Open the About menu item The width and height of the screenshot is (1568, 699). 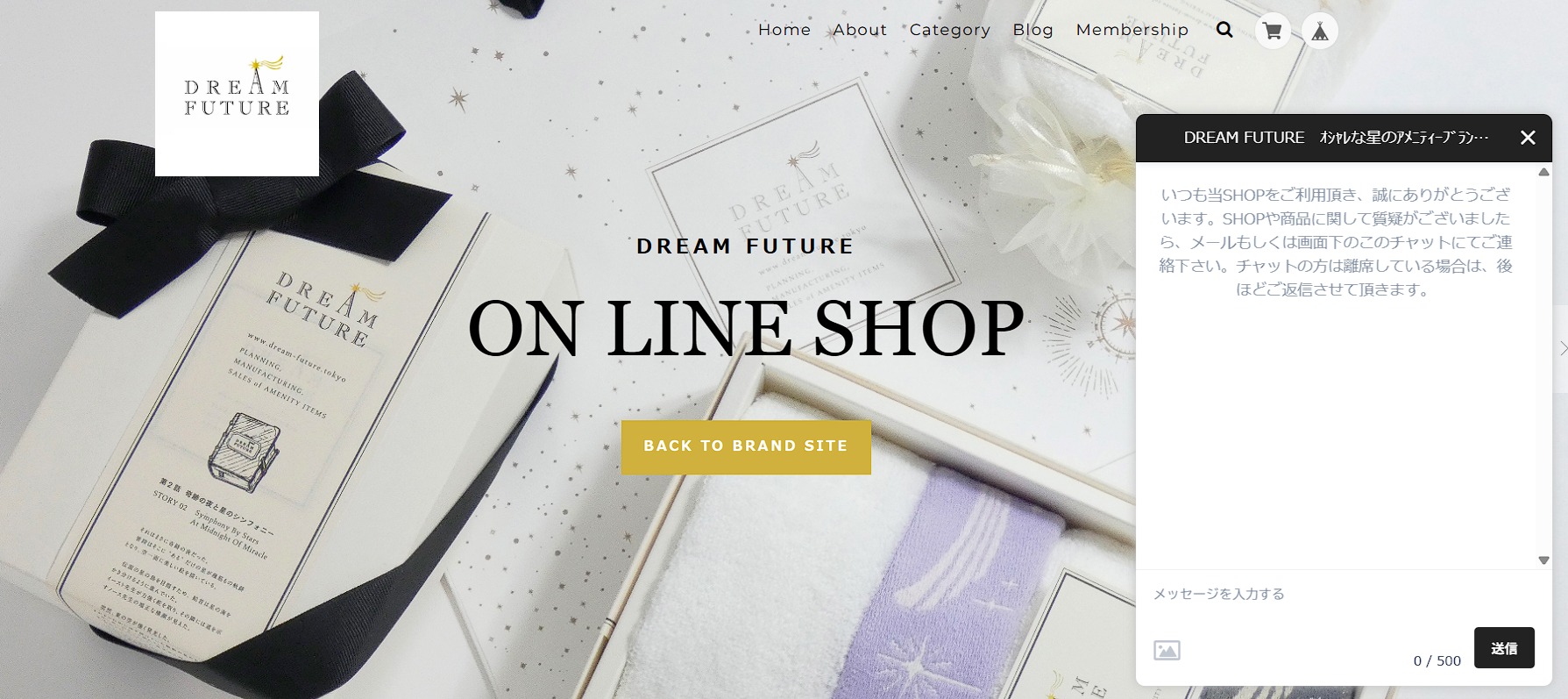coord(860,30)
